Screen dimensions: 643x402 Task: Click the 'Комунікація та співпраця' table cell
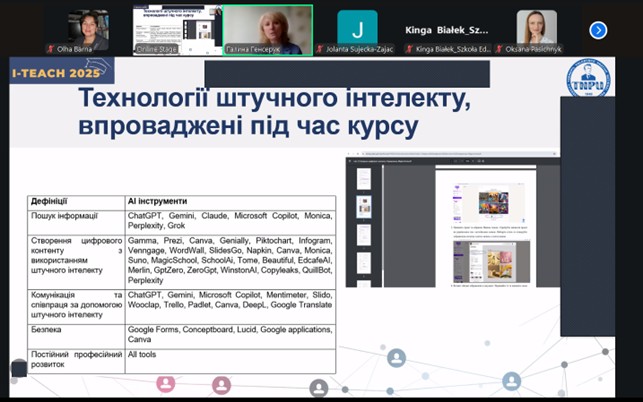[x=76, y=307]
